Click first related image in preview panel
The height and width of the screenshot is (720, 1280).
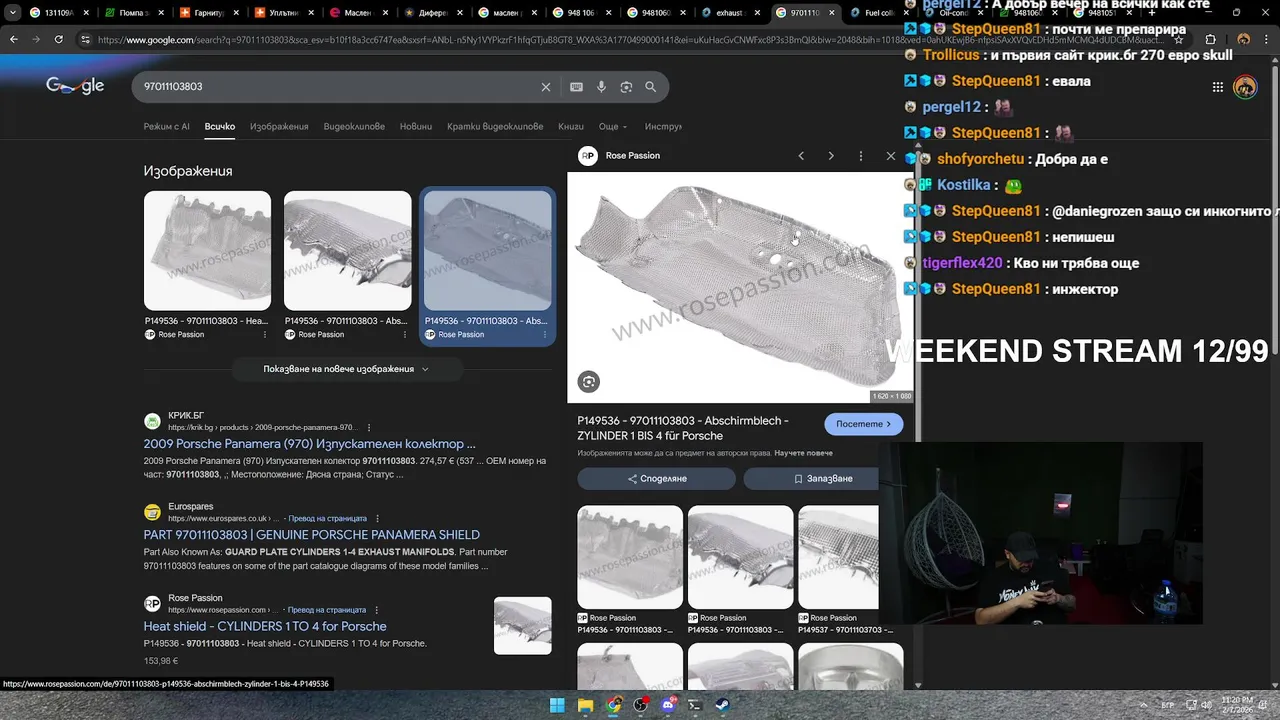pyautogui.click(x=630, y=558)
